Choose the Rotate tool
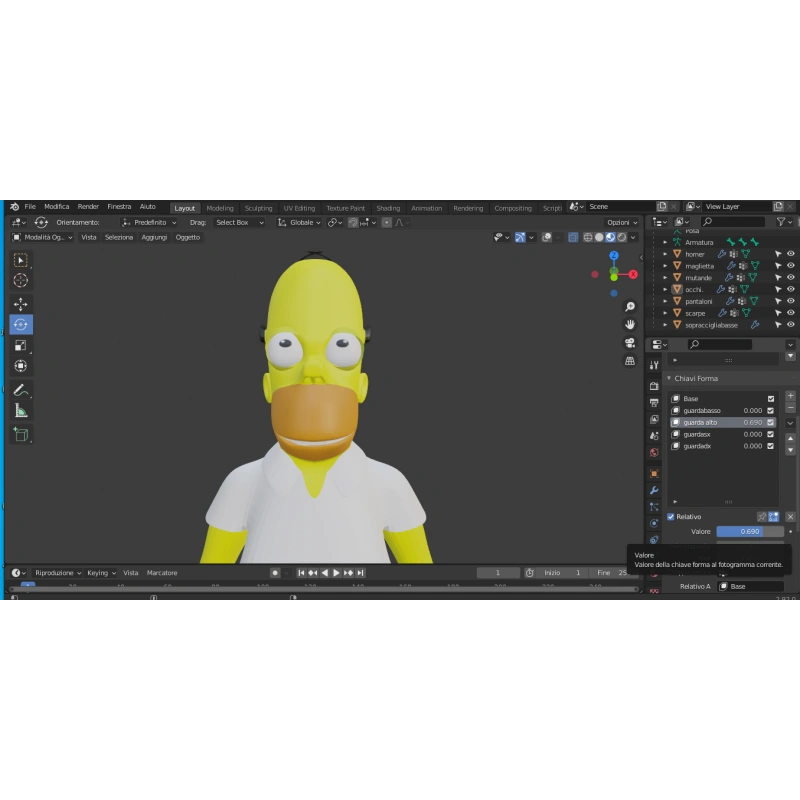 tap(20, 324)
